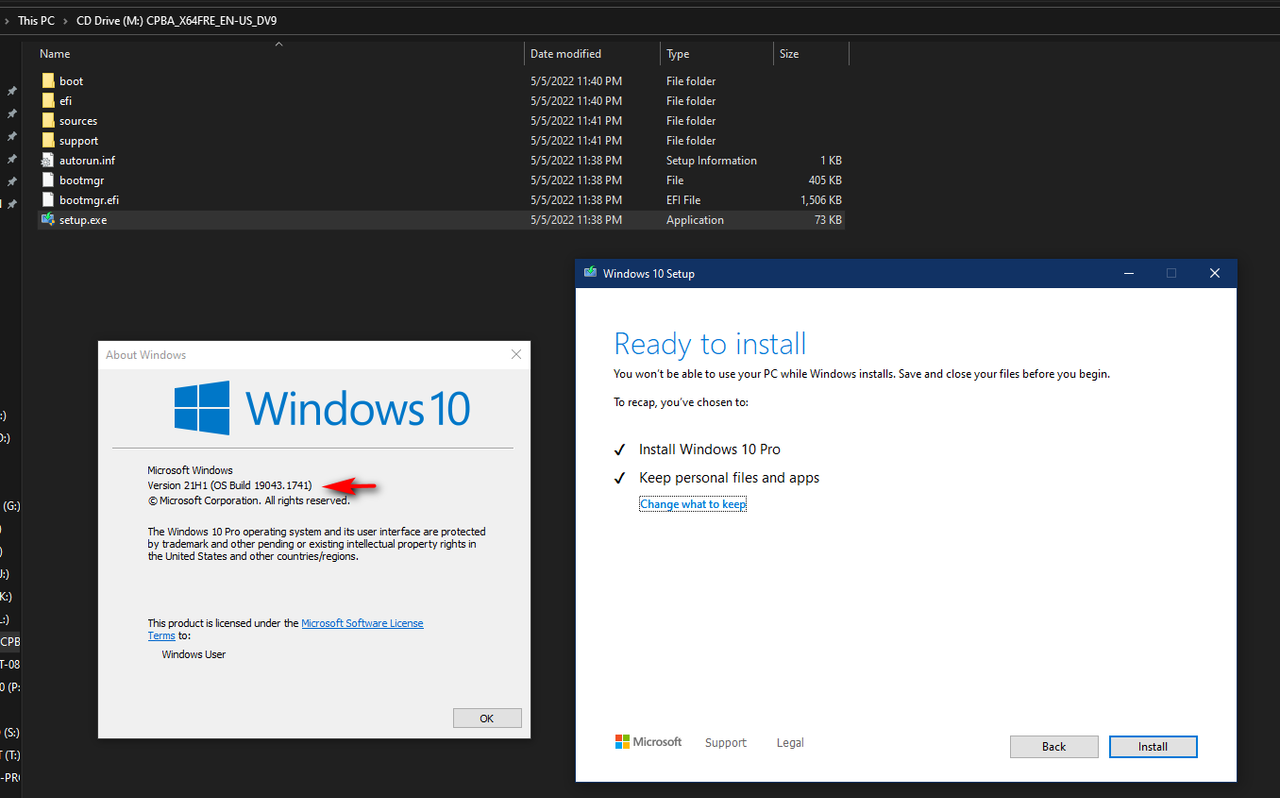
Task: Click the Windows 10 Setup title bar icon
Action: 590,273
